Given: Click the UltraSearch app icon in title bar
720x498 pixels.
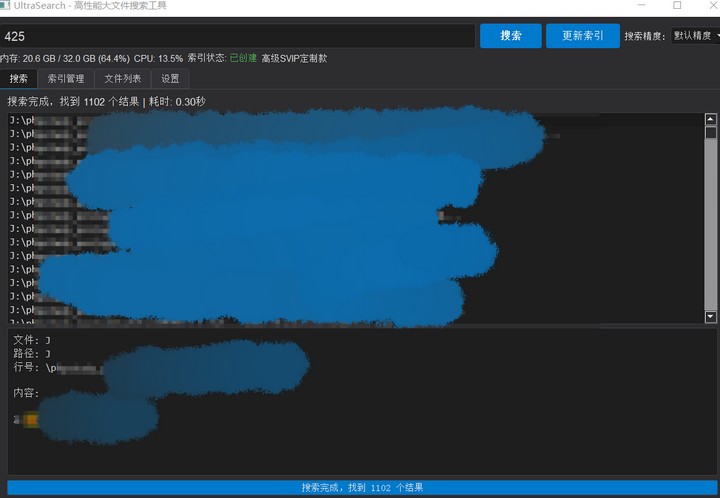Looking at the screenshot, I should tap(5, 6).
